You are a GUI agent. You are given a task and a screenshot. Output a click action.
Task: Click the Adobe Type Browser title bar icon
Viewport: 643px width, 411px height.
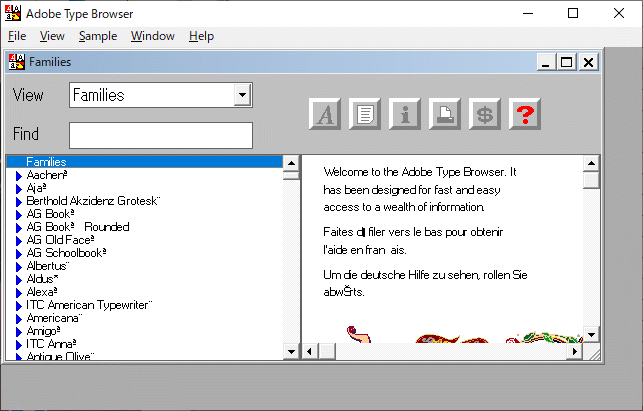tap(13, 14)
